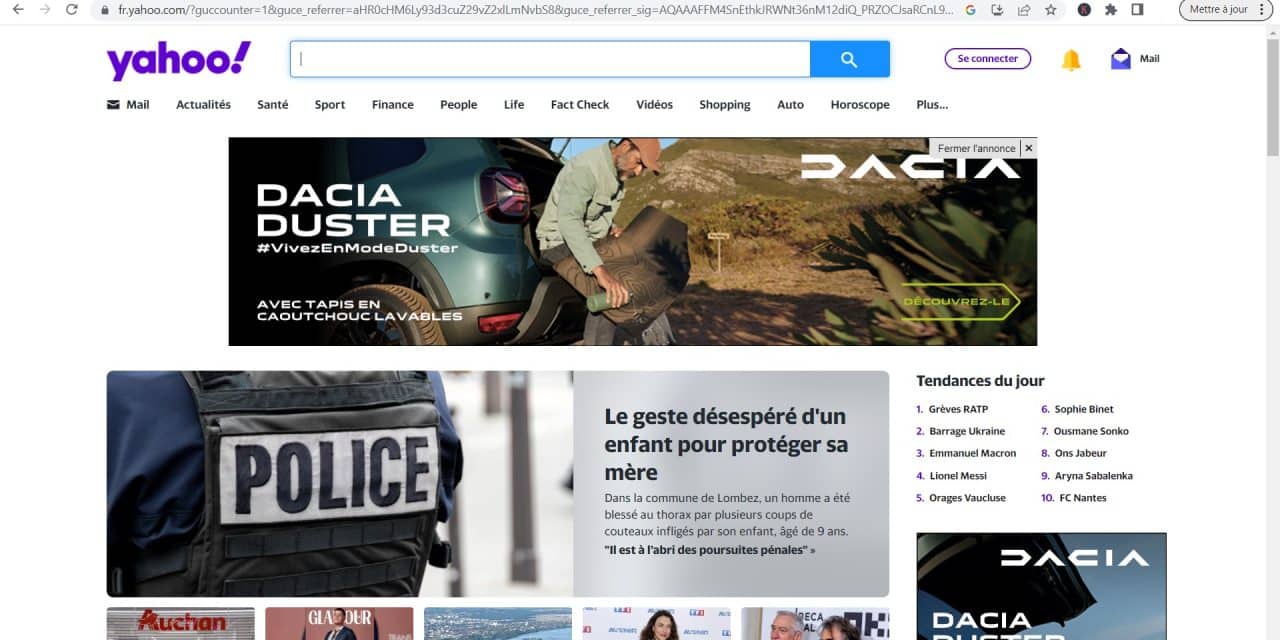Expand the Plus... navigation menu
The width and height of the screenshot is (1280, 640).
coord(932,105)
